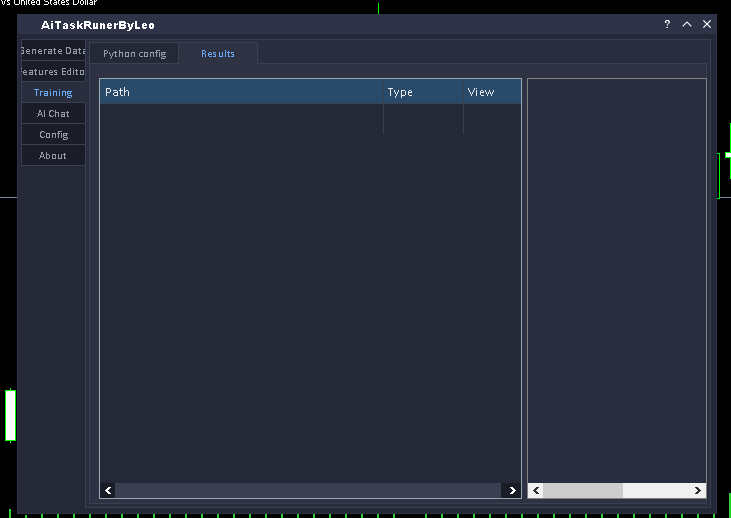The width and height of the screenshot is (731, 518).
Task: Open the AI Chat section
Action: pos(53,114)
